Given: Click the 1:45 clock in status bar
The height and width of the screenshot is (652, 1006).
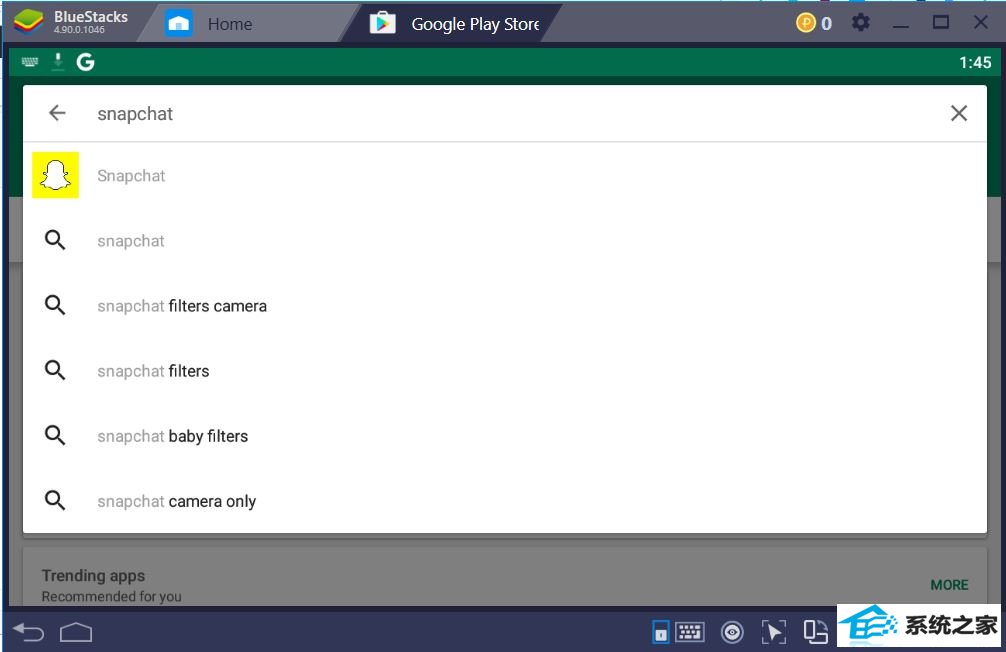Looking at the screenshot, I should click(975, 62).
